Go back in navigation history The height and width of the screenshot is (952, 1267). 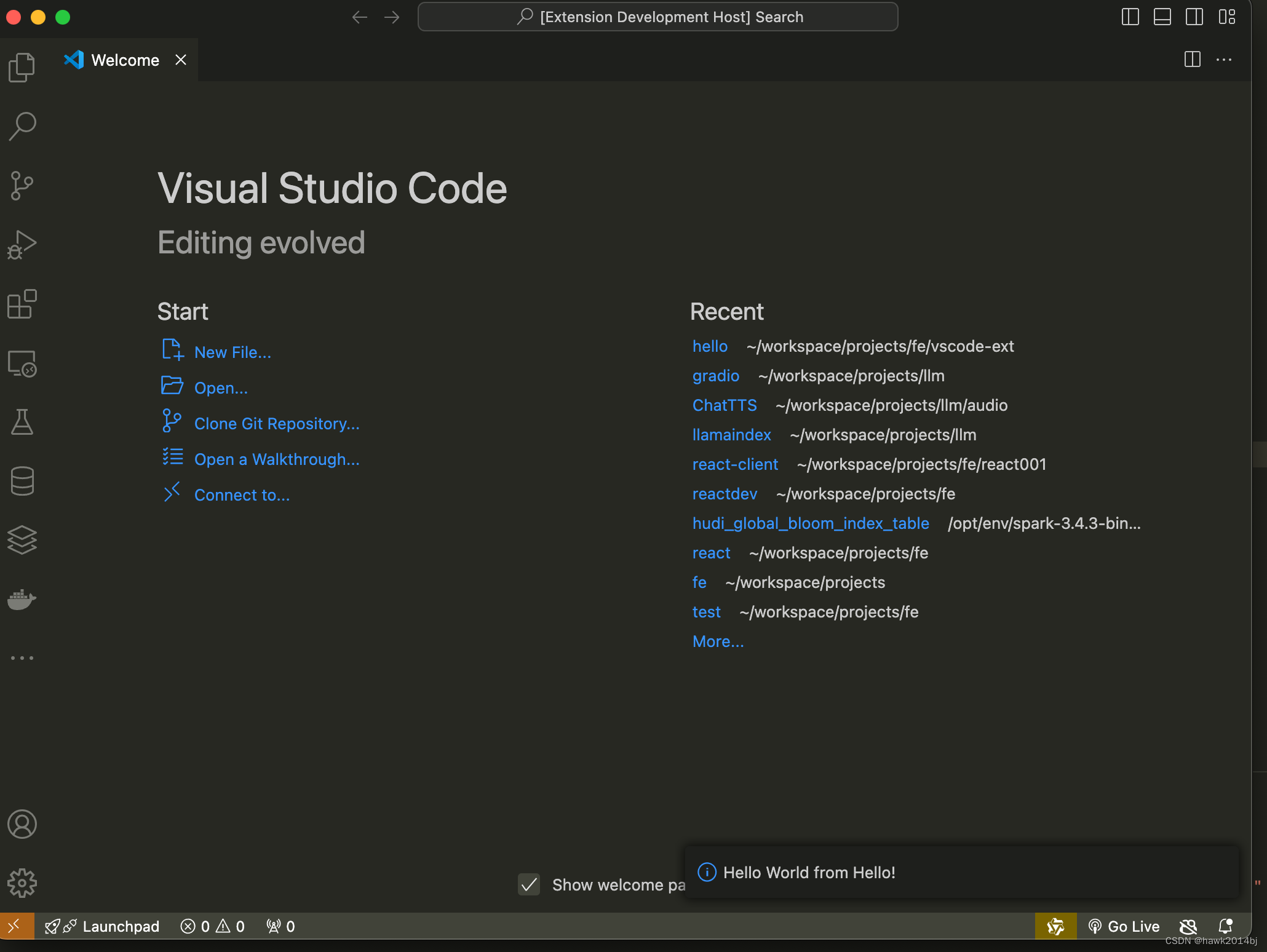[x=360, y=17]
